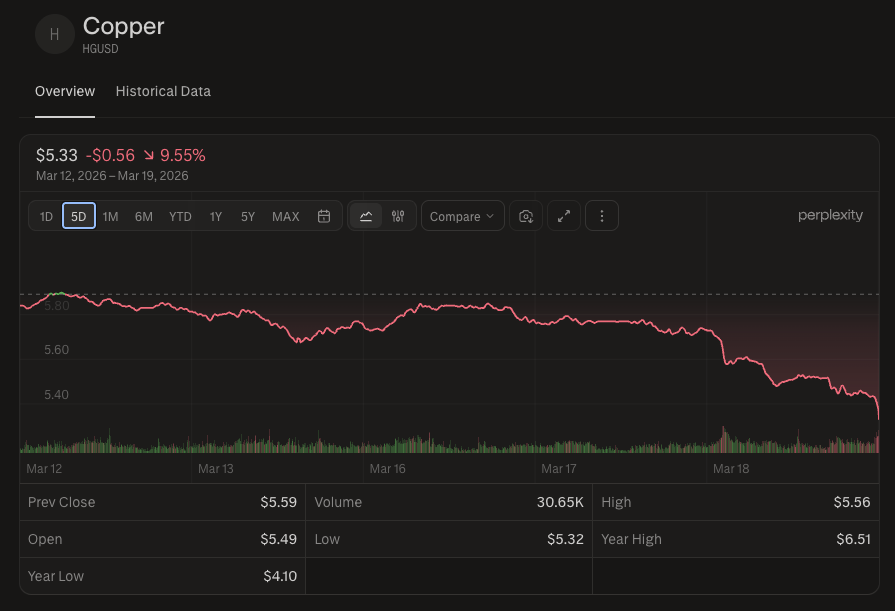Click the Year Low value $4.10

pyautogui.click(x=280, y=577)
